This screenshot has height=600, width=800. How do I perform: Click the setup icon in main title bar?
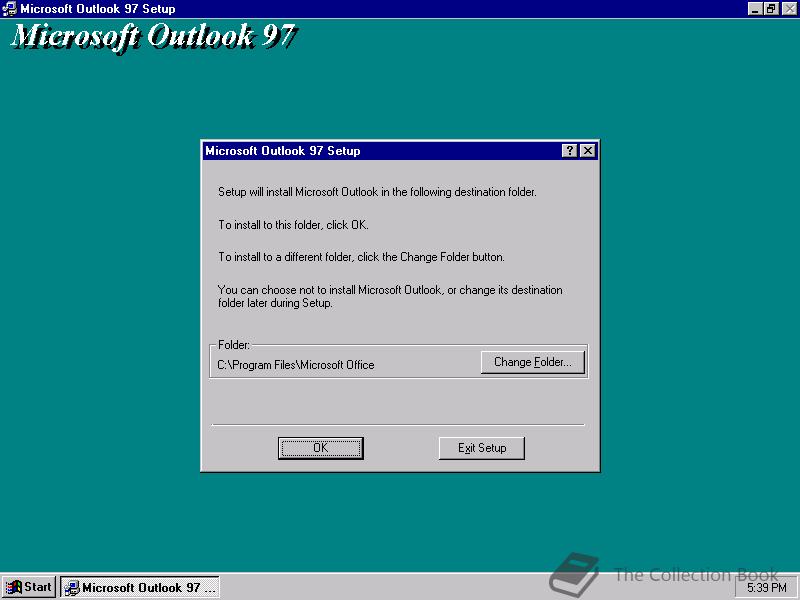coord(10,9)
